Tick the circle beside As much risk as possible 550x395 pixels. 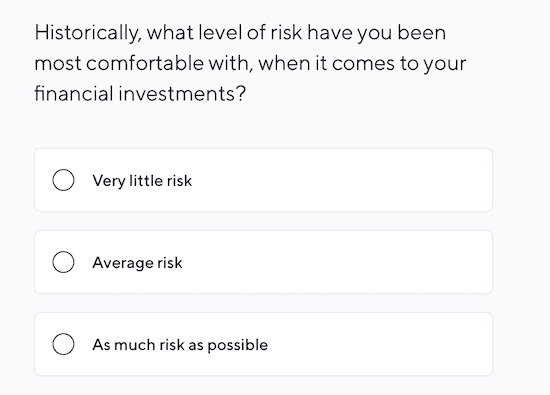63,344
